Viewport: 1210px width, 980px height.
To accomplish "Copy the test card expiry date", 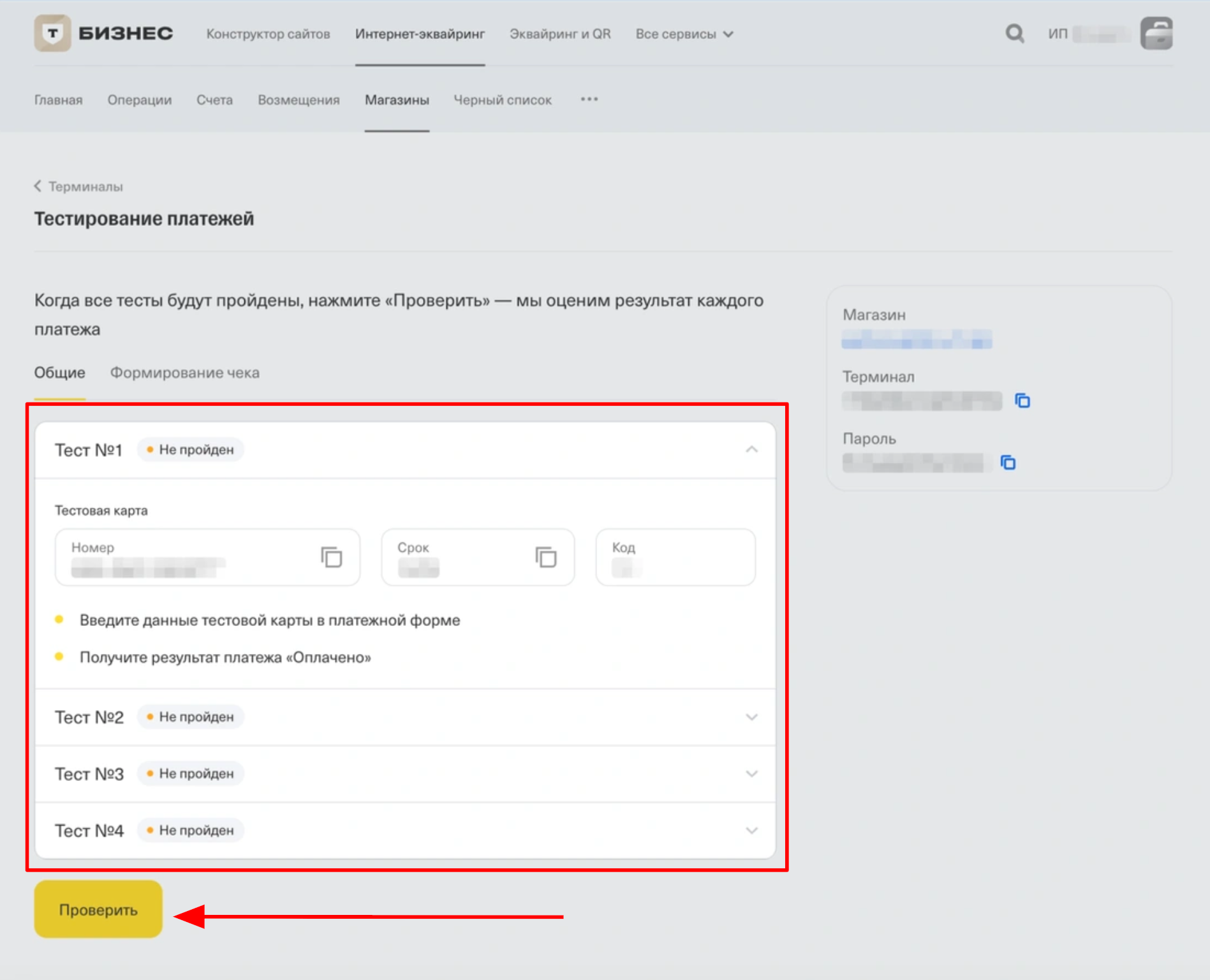I will pos(545,557).
